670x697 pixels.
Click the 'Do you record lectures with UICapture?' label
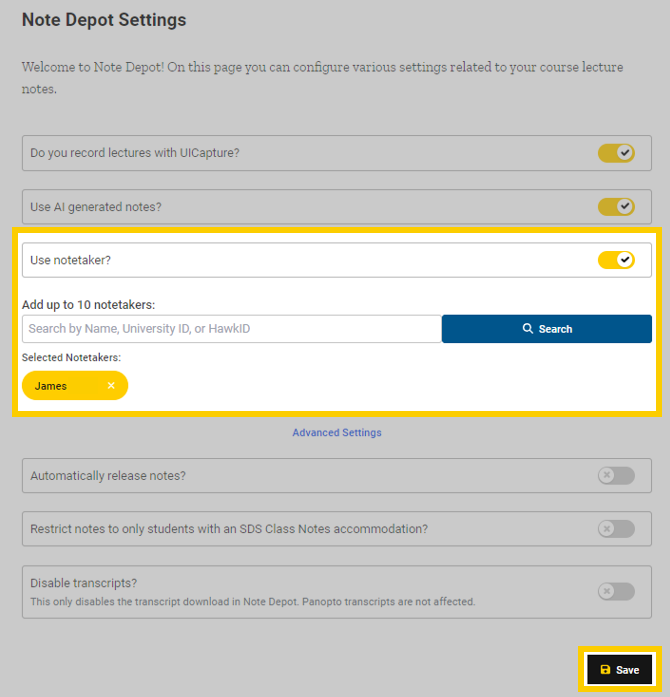point(134,153)
